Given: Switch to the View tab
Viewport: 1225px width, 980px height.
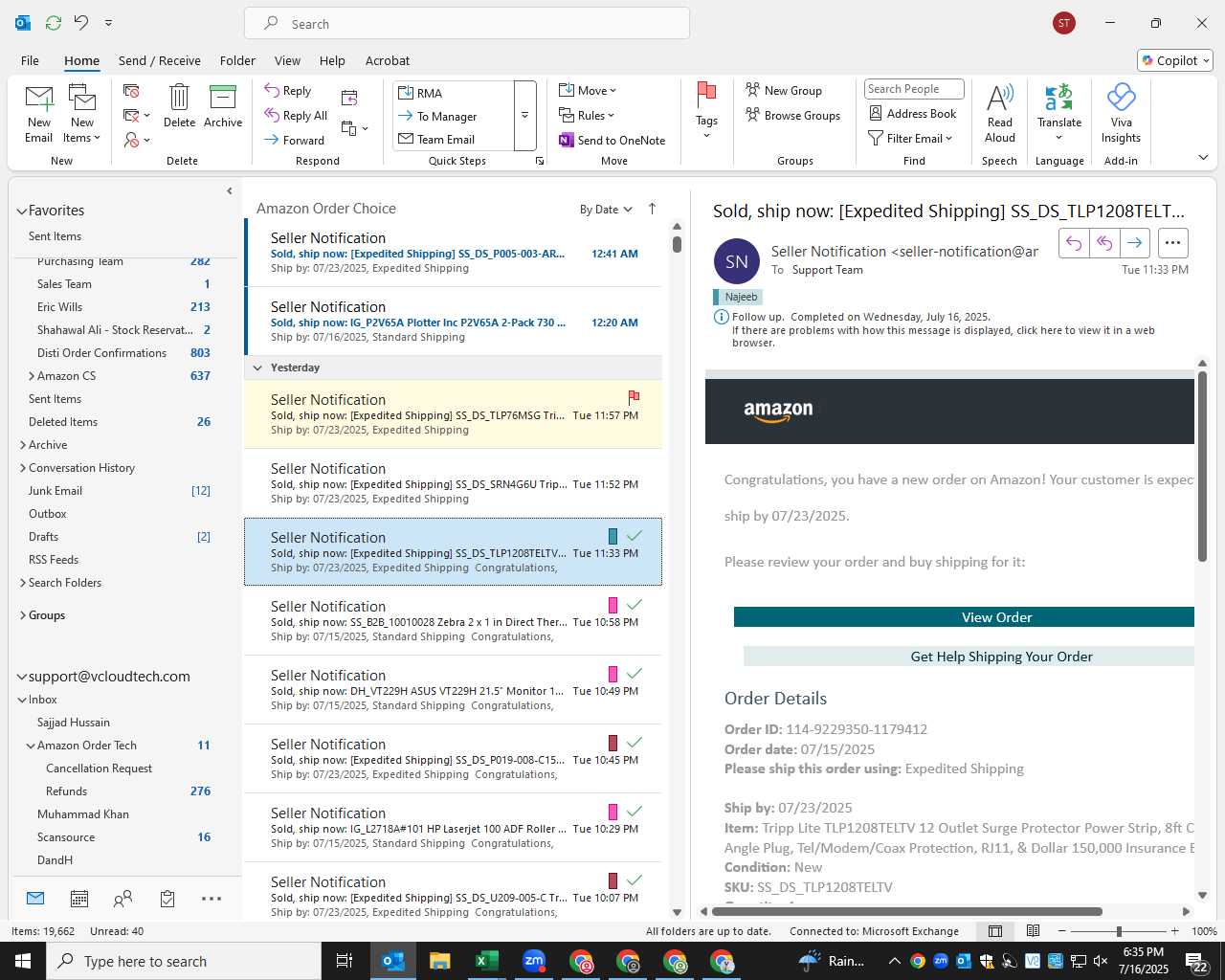Looking at the screenshot, I should pos(287,60).
